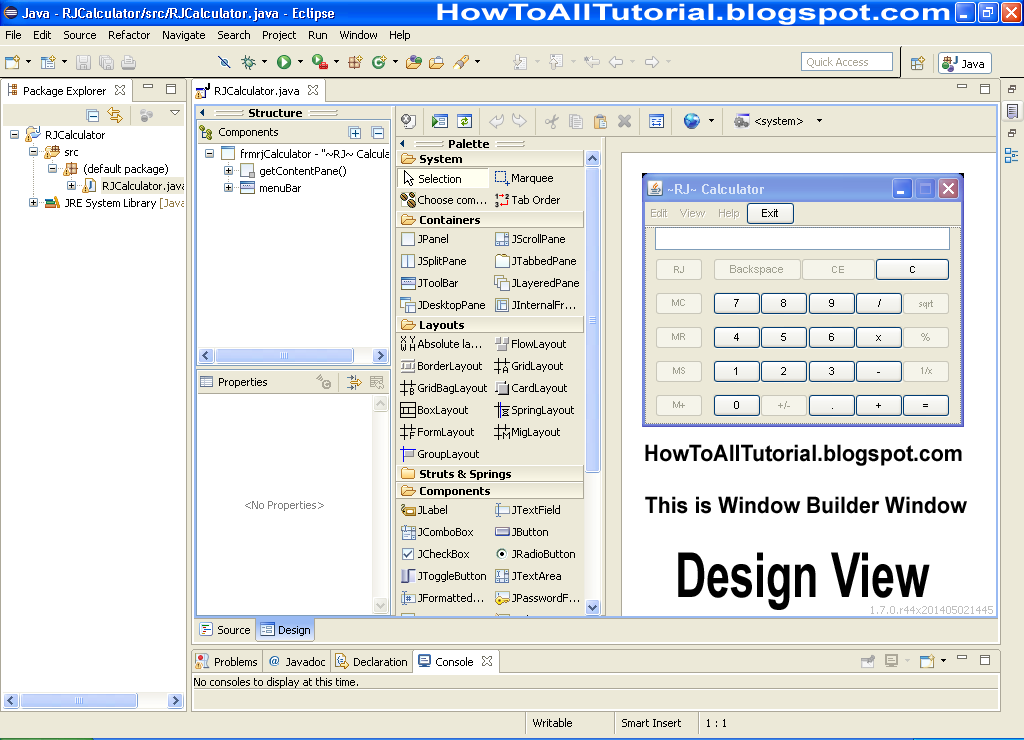This screenshot has width=1024, height=740.
Task: Click the Run toolbar icon
Action: coord(283,62)
